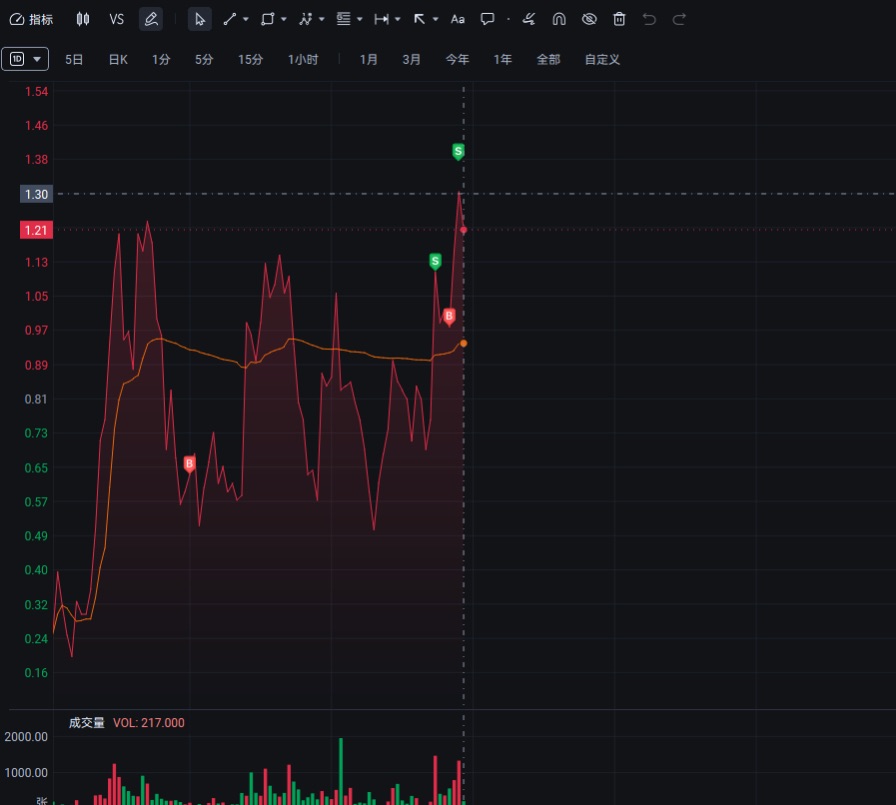Click the green S marker at peak
This screenshot has width=896, height=805.
(458, 151)
